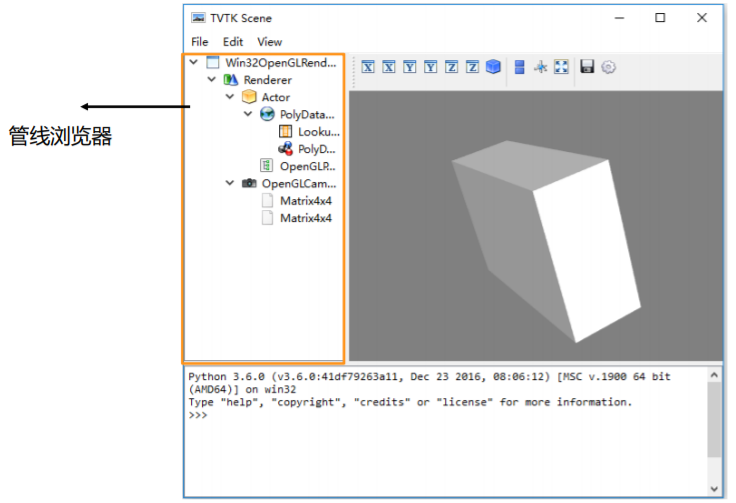Click the OpenGLCamera camera icon
Viewport: 736px width, 503px height.
pyautogui.click(x=249, y=184)
